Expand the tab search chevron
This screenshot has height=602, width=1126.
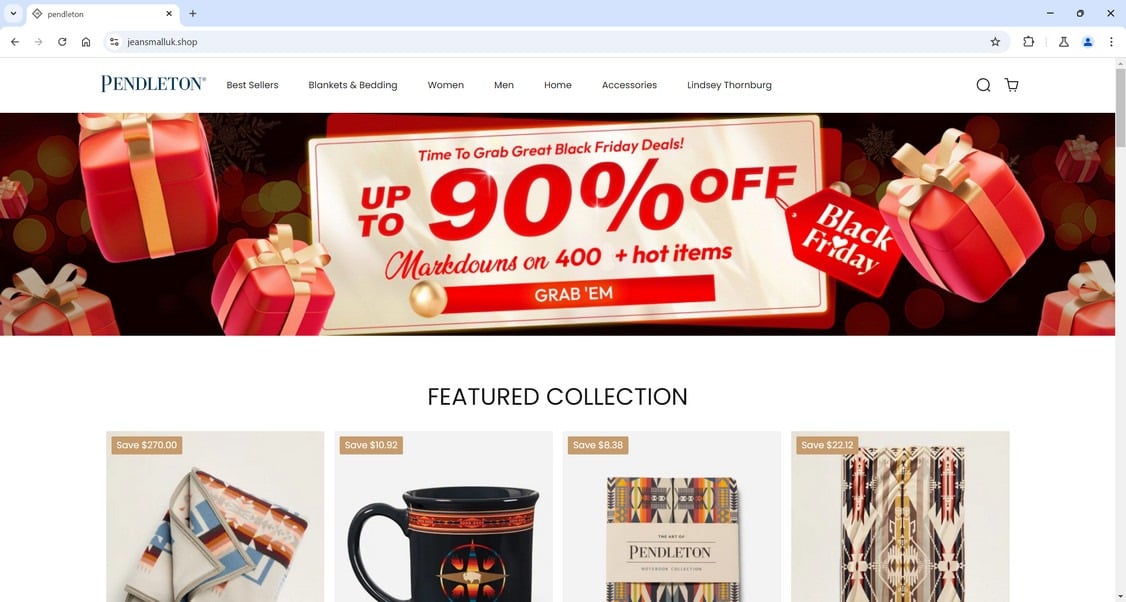point(13,13)
